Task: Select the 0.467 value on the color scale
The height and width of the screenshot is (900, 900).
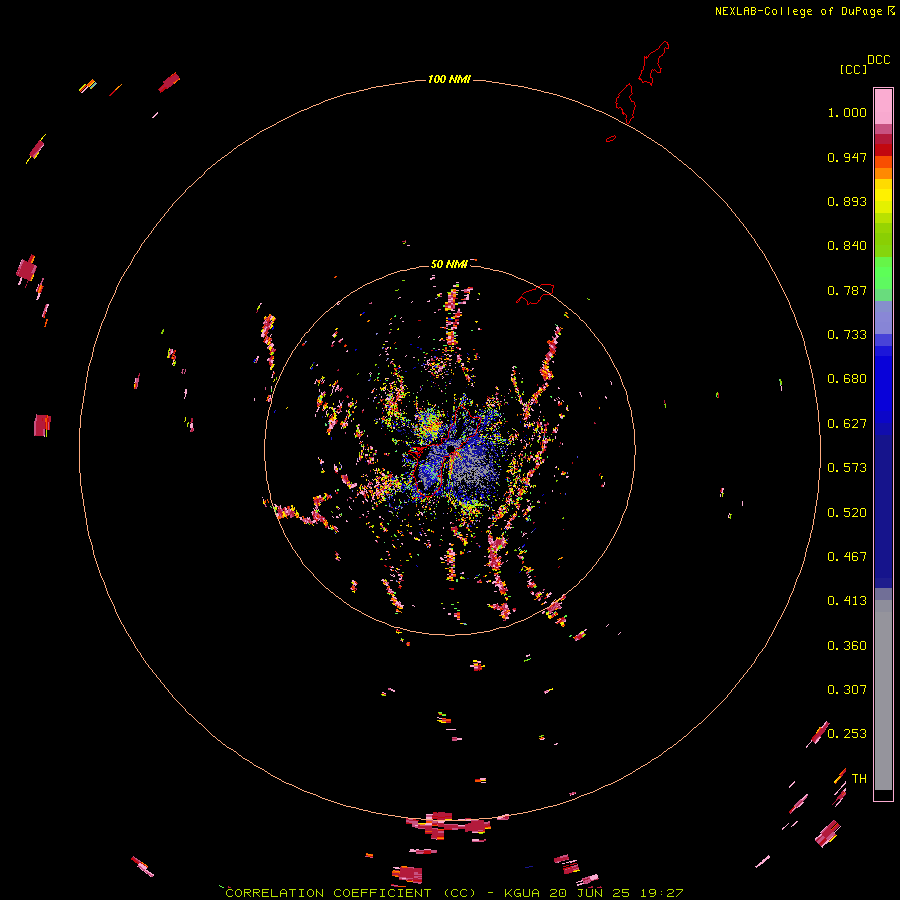Action: 847,557
